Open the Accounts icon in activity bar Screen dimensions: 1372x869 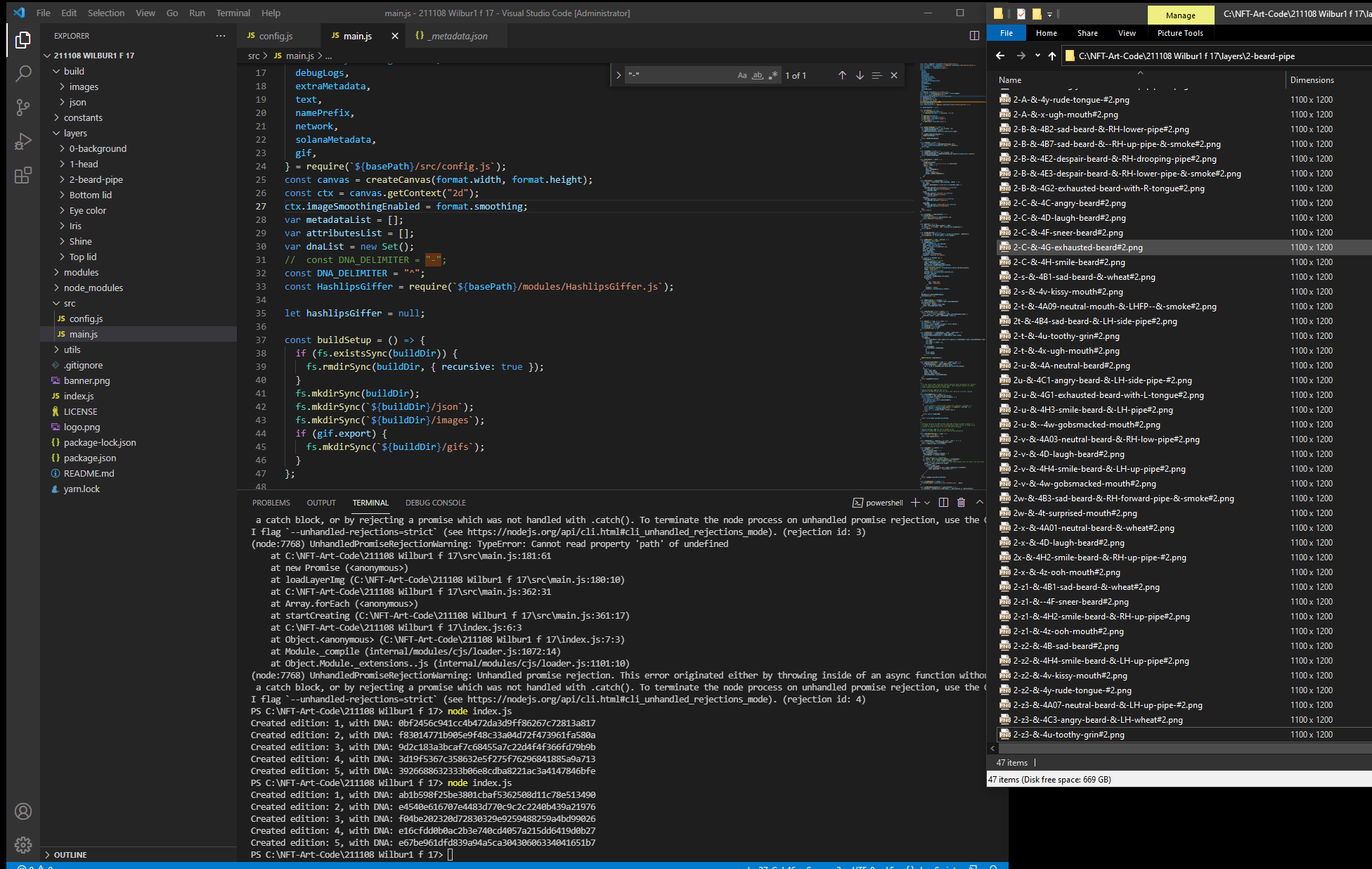tap(23, 811)
